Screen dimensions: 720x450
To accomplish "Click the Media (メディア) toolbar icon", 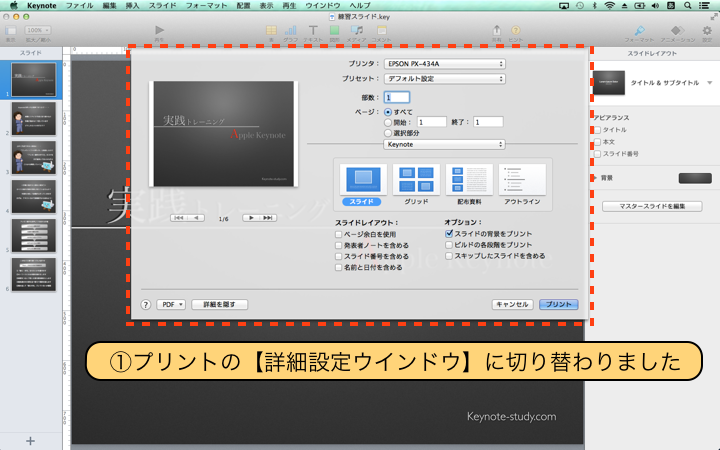I will [x=357, y=30].
